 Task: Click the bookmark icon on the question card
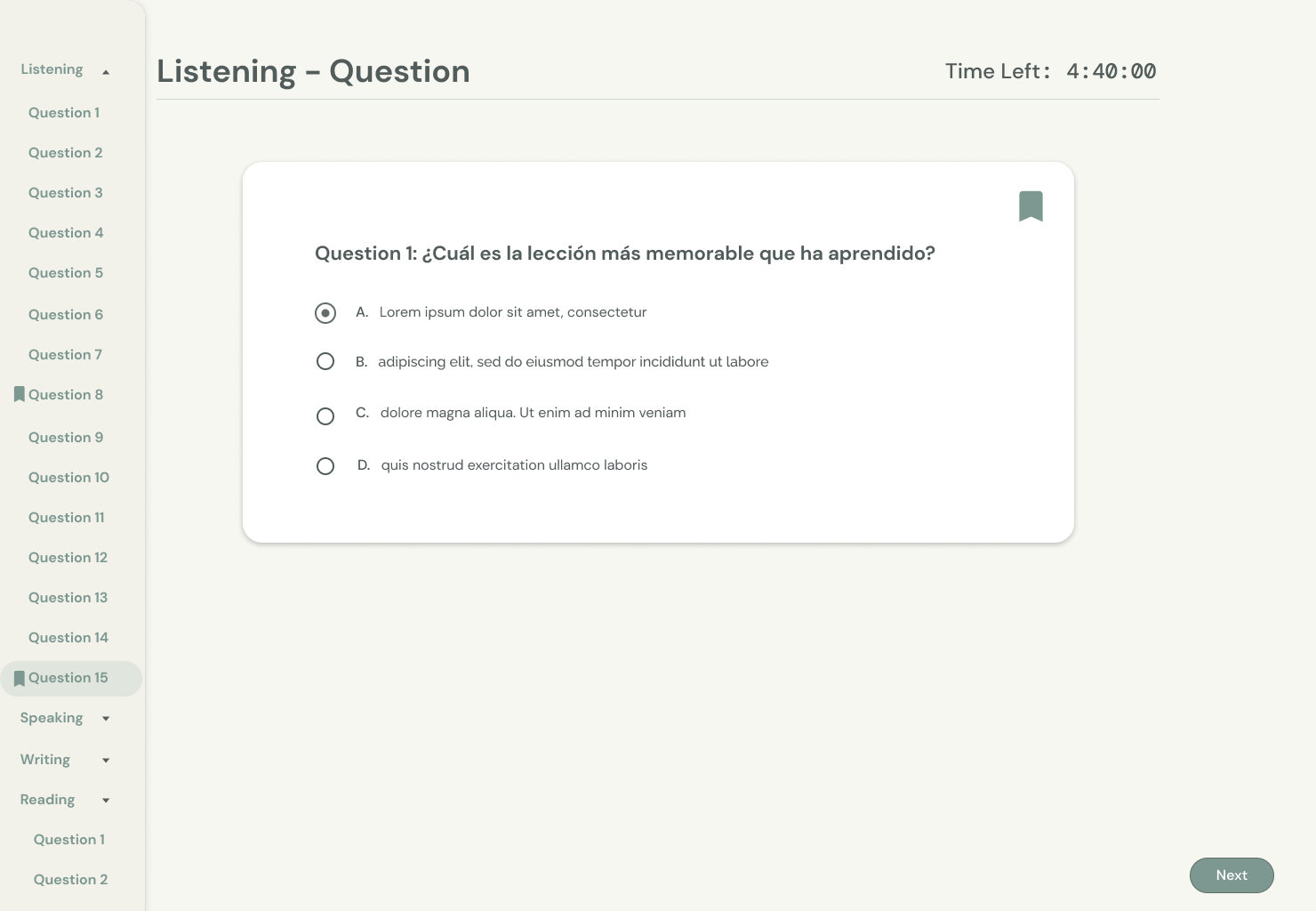point(1031,206)
